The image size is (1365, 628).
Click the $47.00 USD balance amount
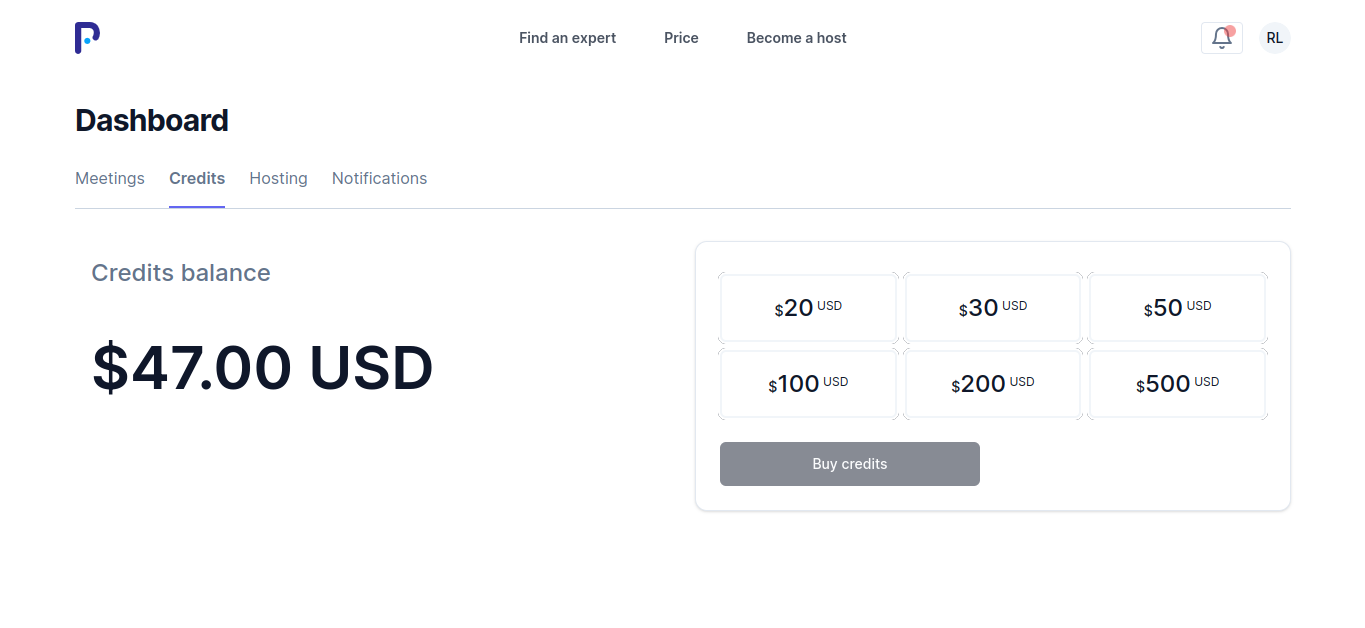point(262,367)
